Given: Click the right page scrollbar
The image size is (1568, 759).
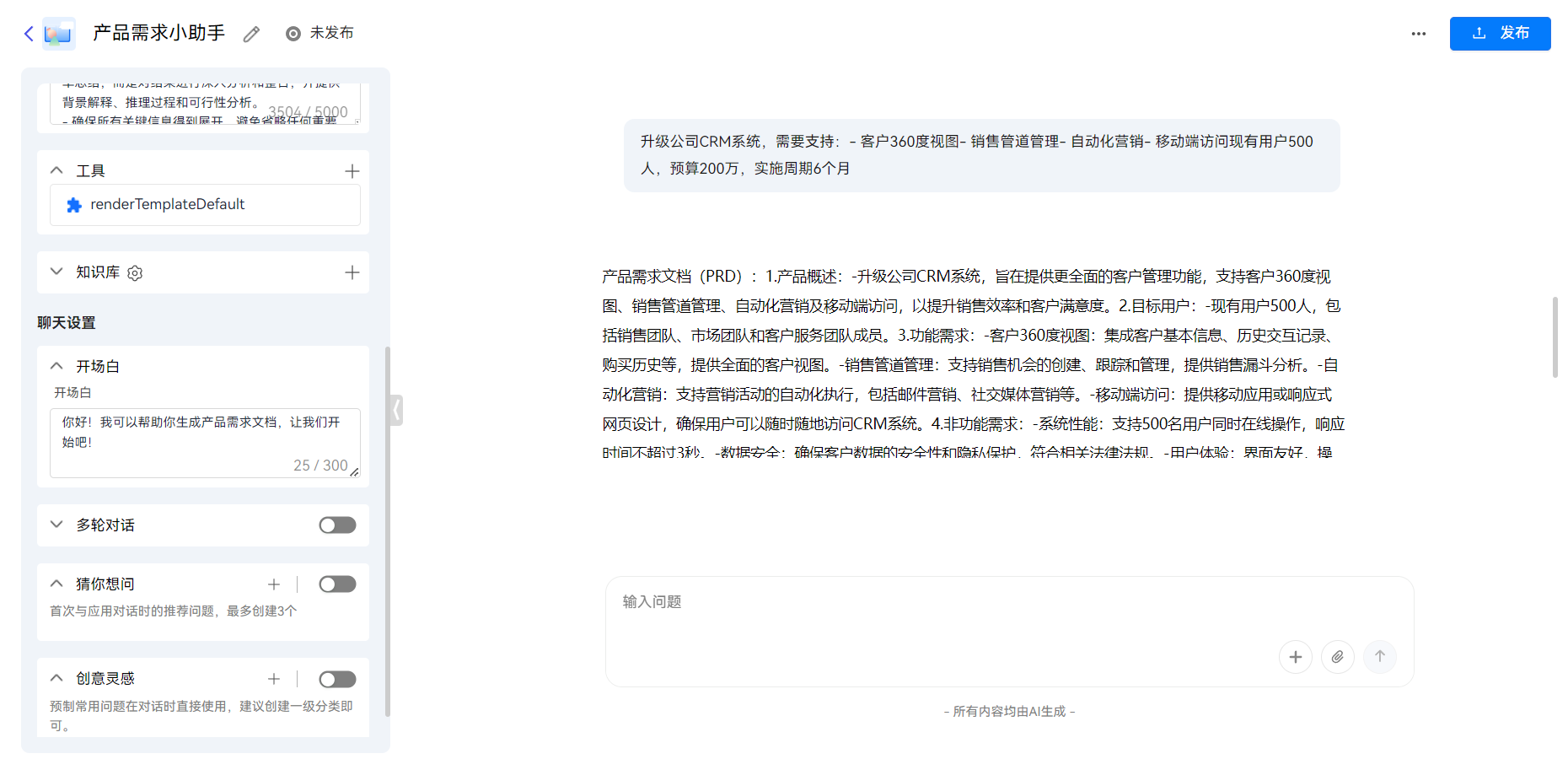Looking at the screenshot, I should 1554,337.
